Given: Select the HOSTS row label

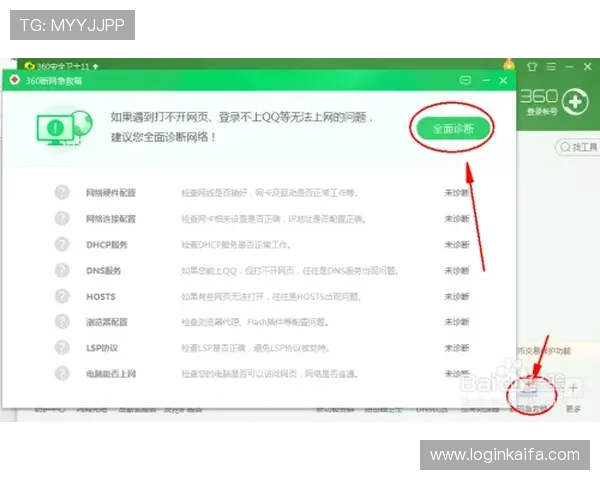Looking at the screenshot, I should click(101, 297).
